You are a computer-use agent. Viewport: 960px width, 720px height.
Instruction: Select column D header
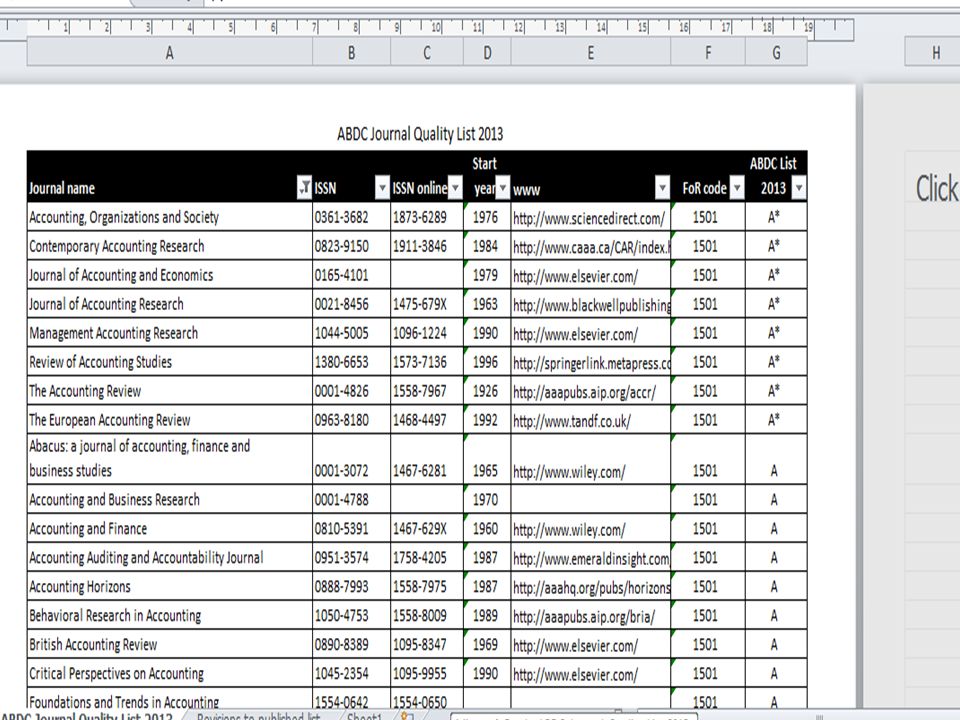pyautogui.click(x=487, y=53)
